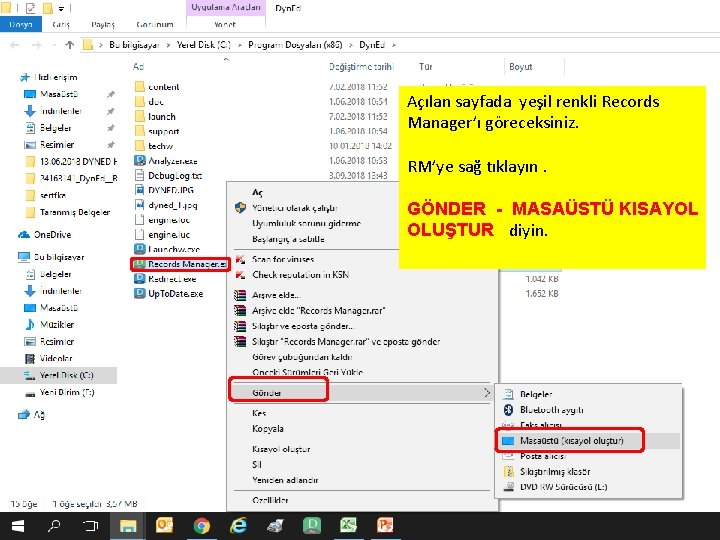Click the Forward arrow navigation button
The height and width of the screenshot is (540, 720).
pyautogui.click(x=36, y=45)
